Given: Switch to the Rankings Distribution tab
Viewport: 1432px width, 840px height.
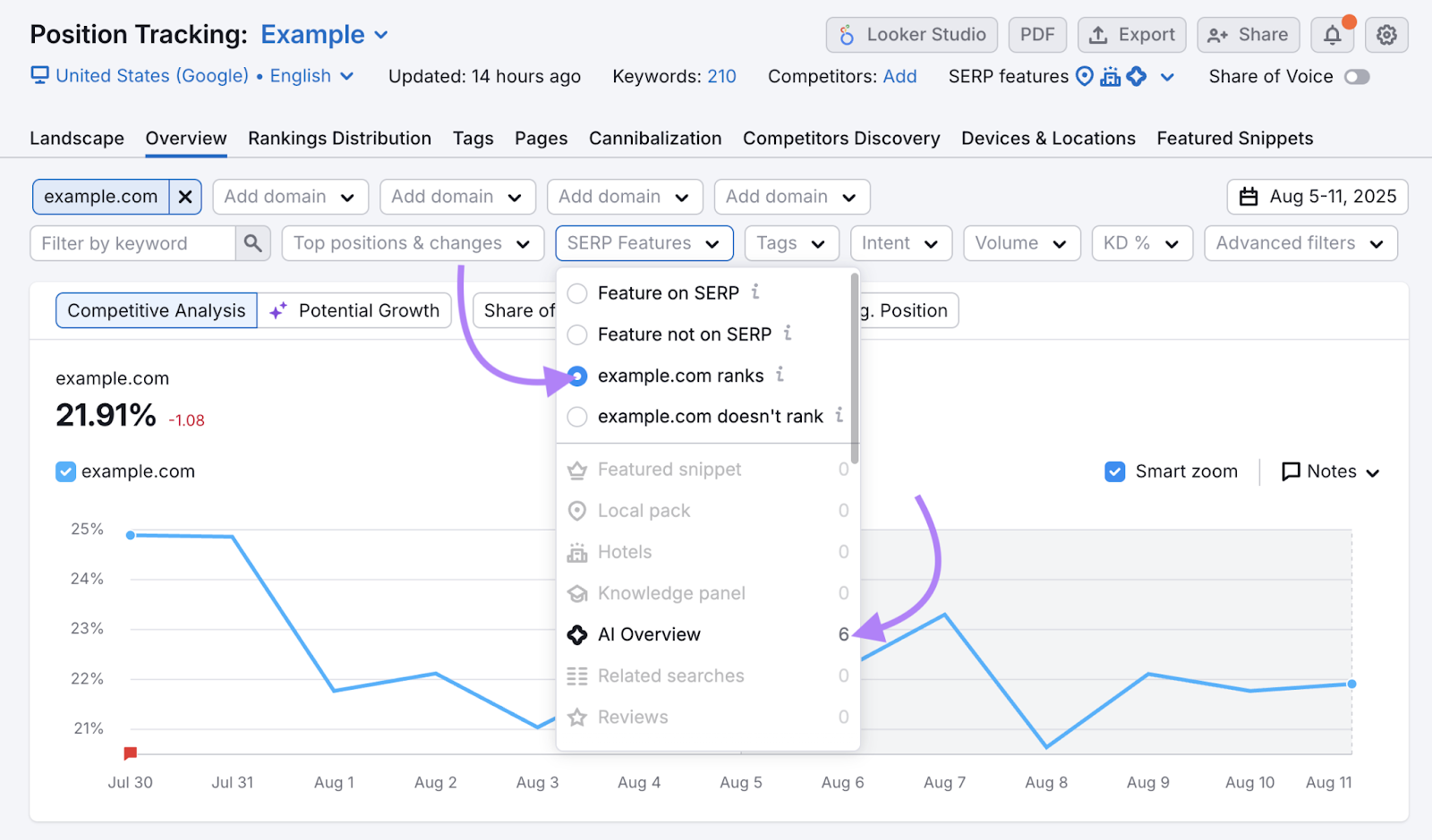Looking at the screenshot, I should (339, 139).
